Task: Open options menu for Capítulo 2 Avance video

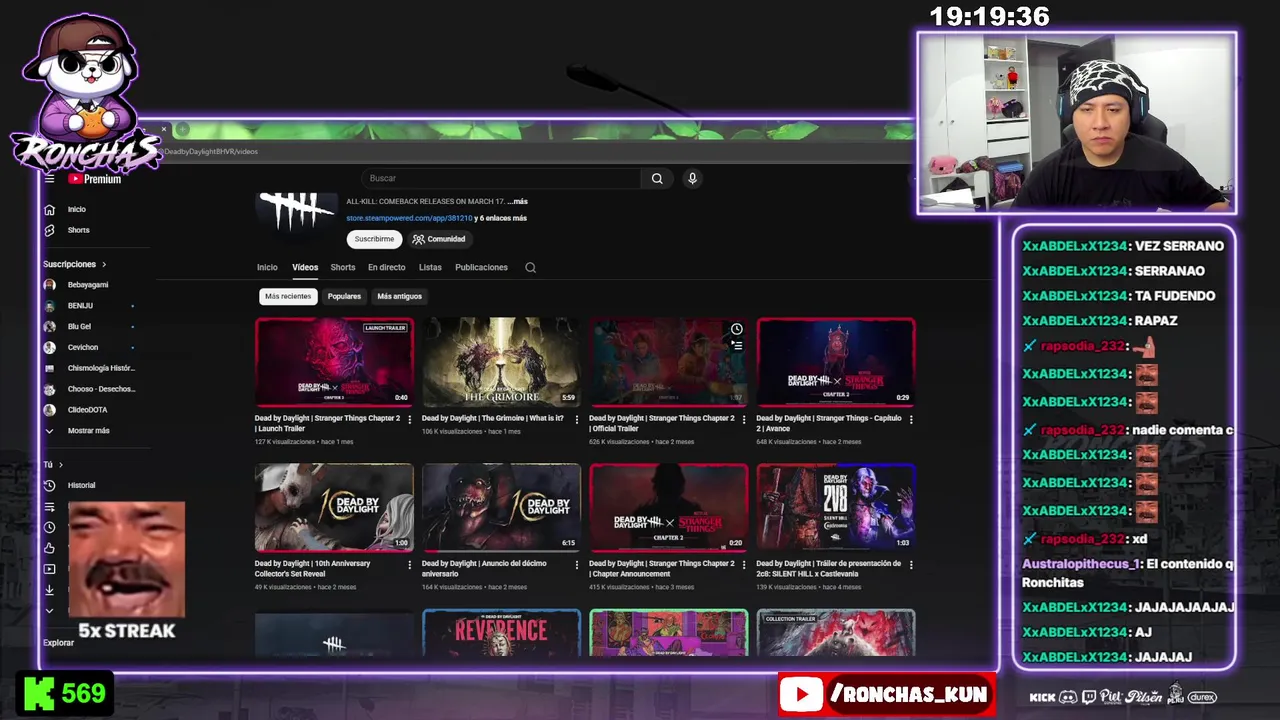Action: click(x=910, y=419)
